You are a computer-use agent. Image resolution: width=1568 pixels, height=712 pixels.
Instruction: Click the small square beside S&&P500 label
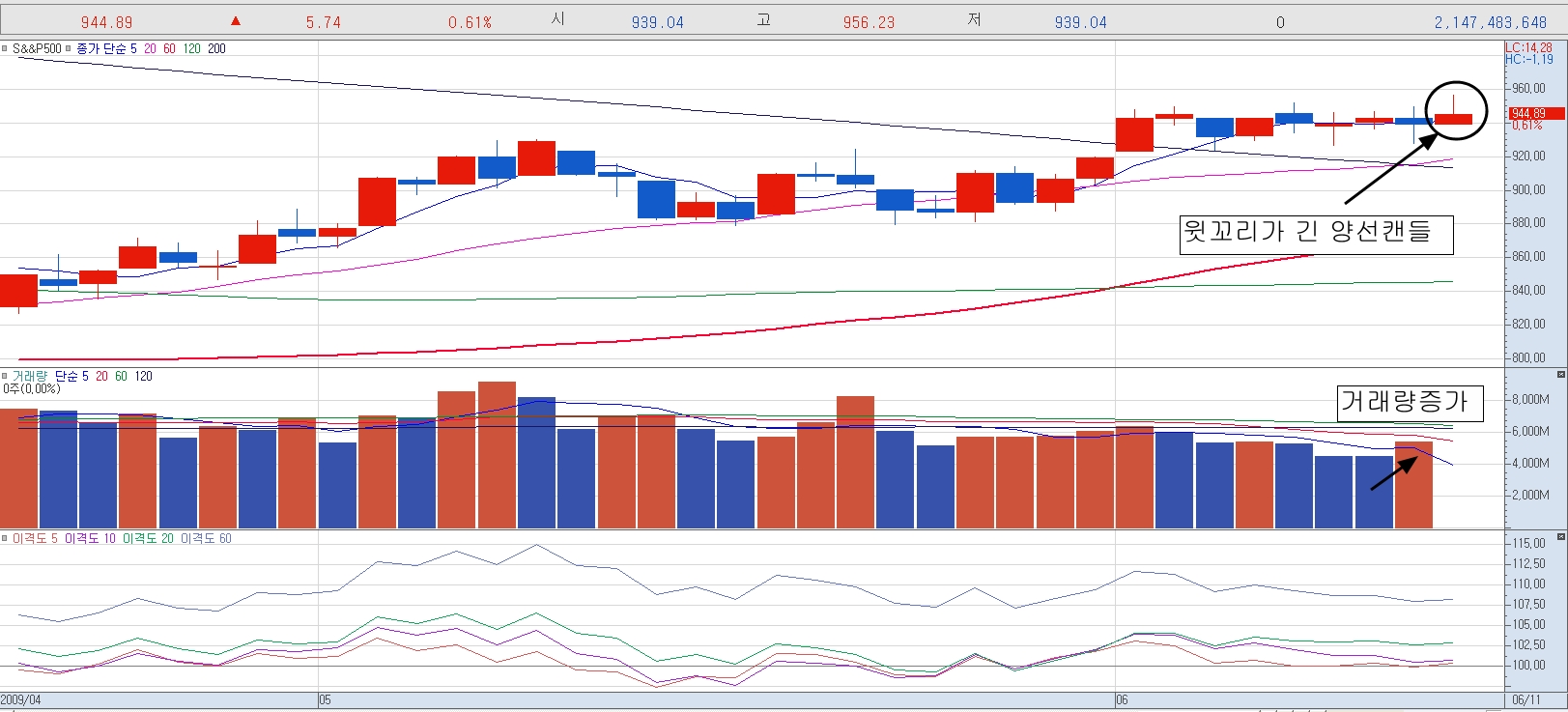[x=5, y=48]
